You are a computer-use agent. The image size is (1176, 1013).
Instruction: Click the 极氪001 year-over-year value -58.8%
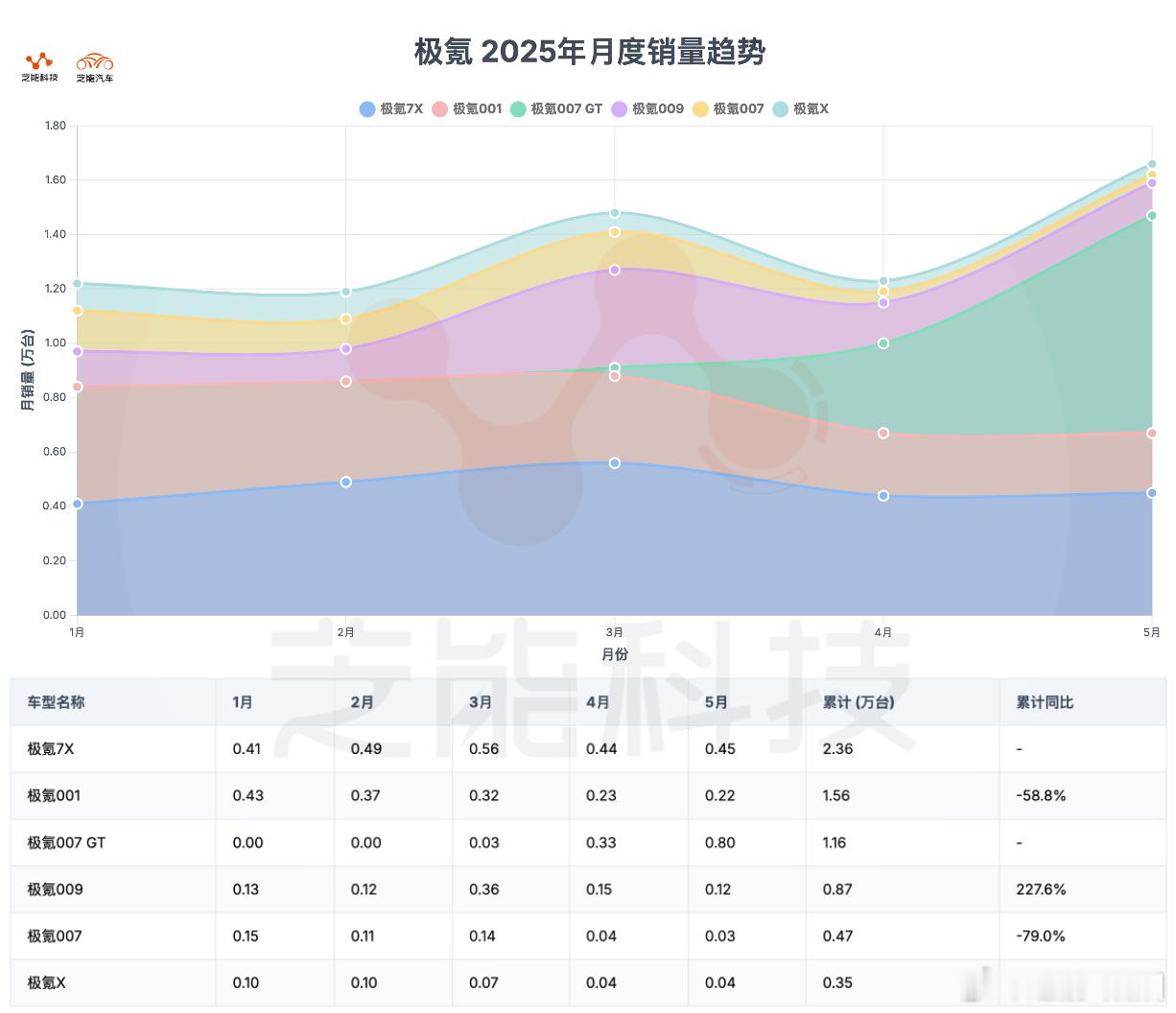tap(1041, 795)
